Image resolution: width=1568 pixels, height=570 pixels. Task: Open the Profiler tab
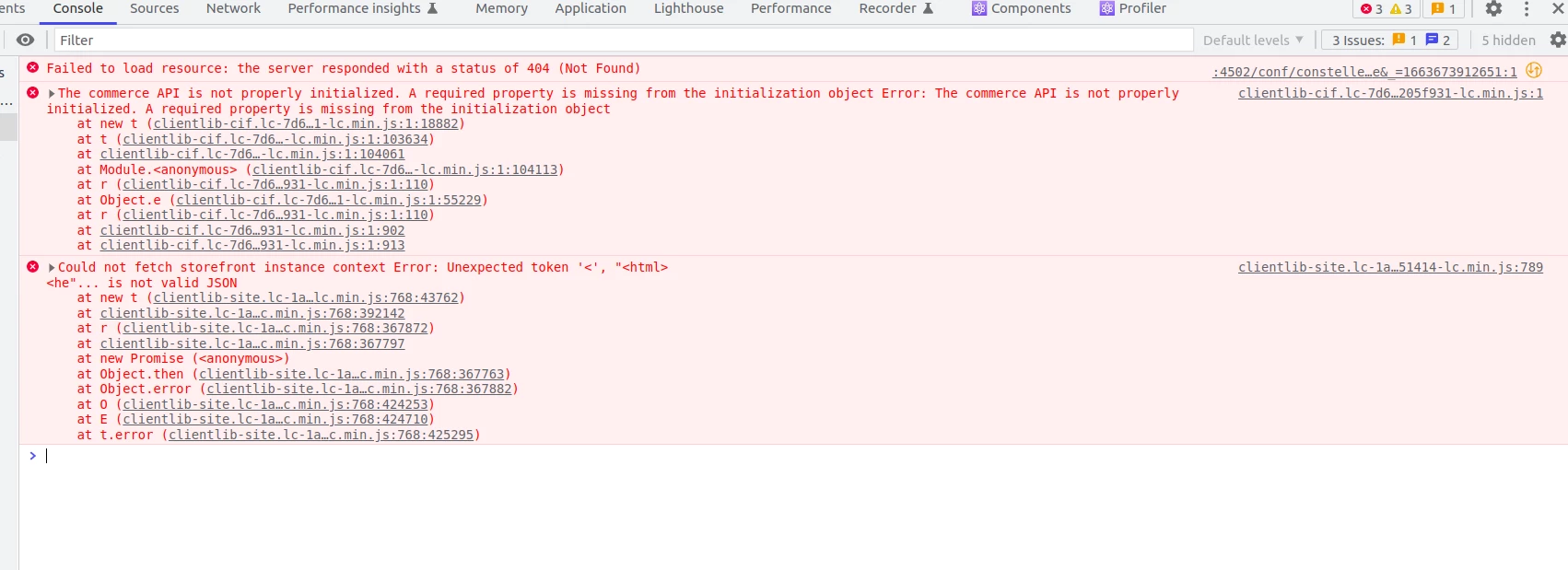pyautogui.click(x=1133, y=8)
